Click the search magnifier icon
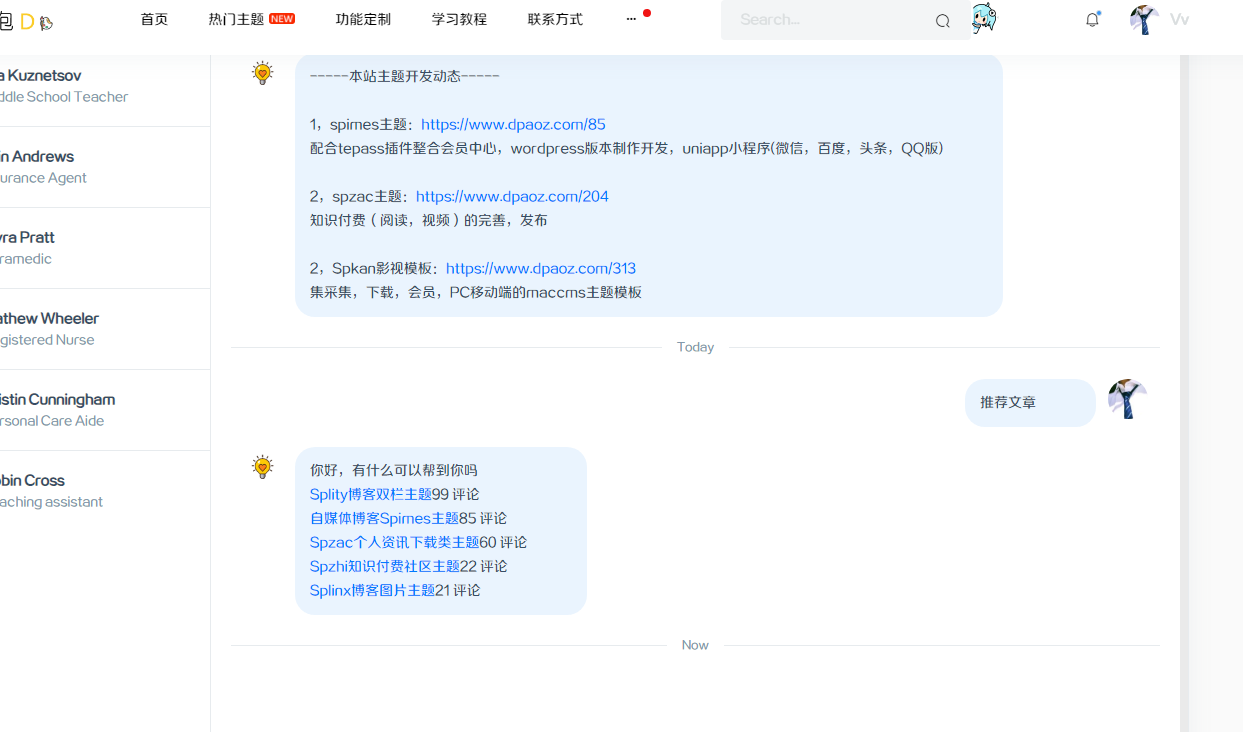This screenshot has width=1243, height=732. pos(942,20)
